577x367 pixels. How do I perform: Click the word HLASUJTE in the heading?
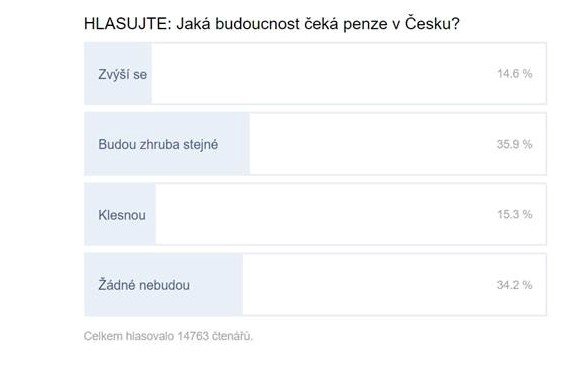pos(125,24)
